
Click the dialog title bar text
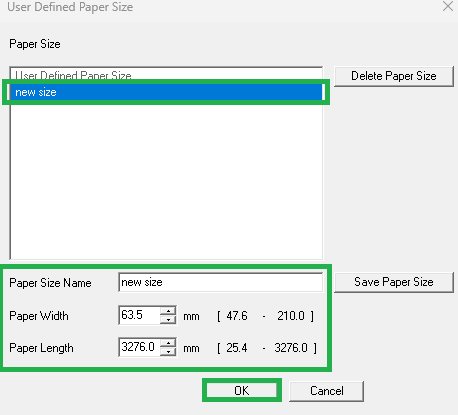(x=70, y=7)
